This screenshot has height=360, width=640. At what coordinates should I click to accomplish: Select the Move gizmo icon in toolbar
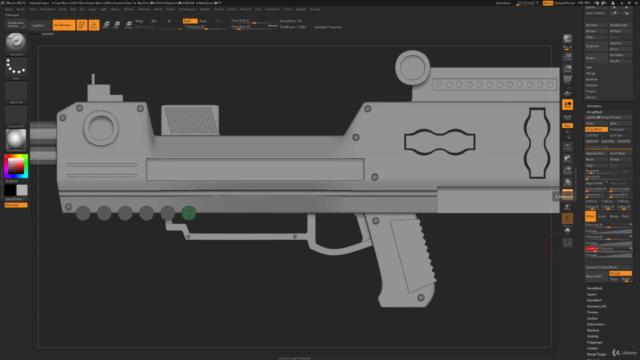pos(106,25)
